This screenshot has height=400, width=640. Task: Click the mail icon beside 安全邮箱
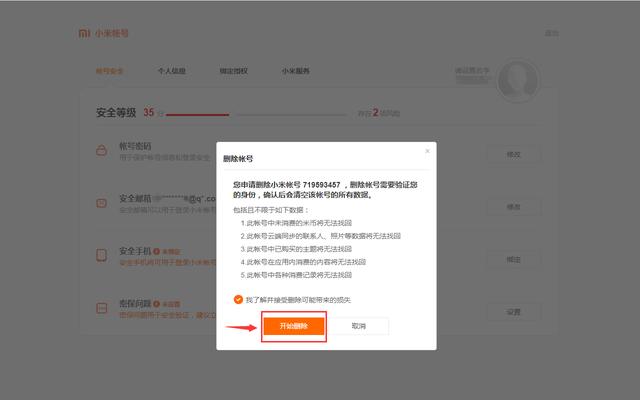pos(102,203)
